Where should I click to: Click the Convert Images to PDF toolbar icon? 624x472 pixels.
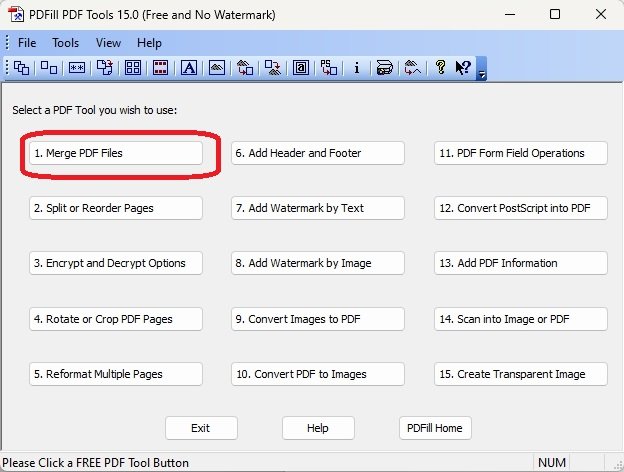click(x=245, y=68)
